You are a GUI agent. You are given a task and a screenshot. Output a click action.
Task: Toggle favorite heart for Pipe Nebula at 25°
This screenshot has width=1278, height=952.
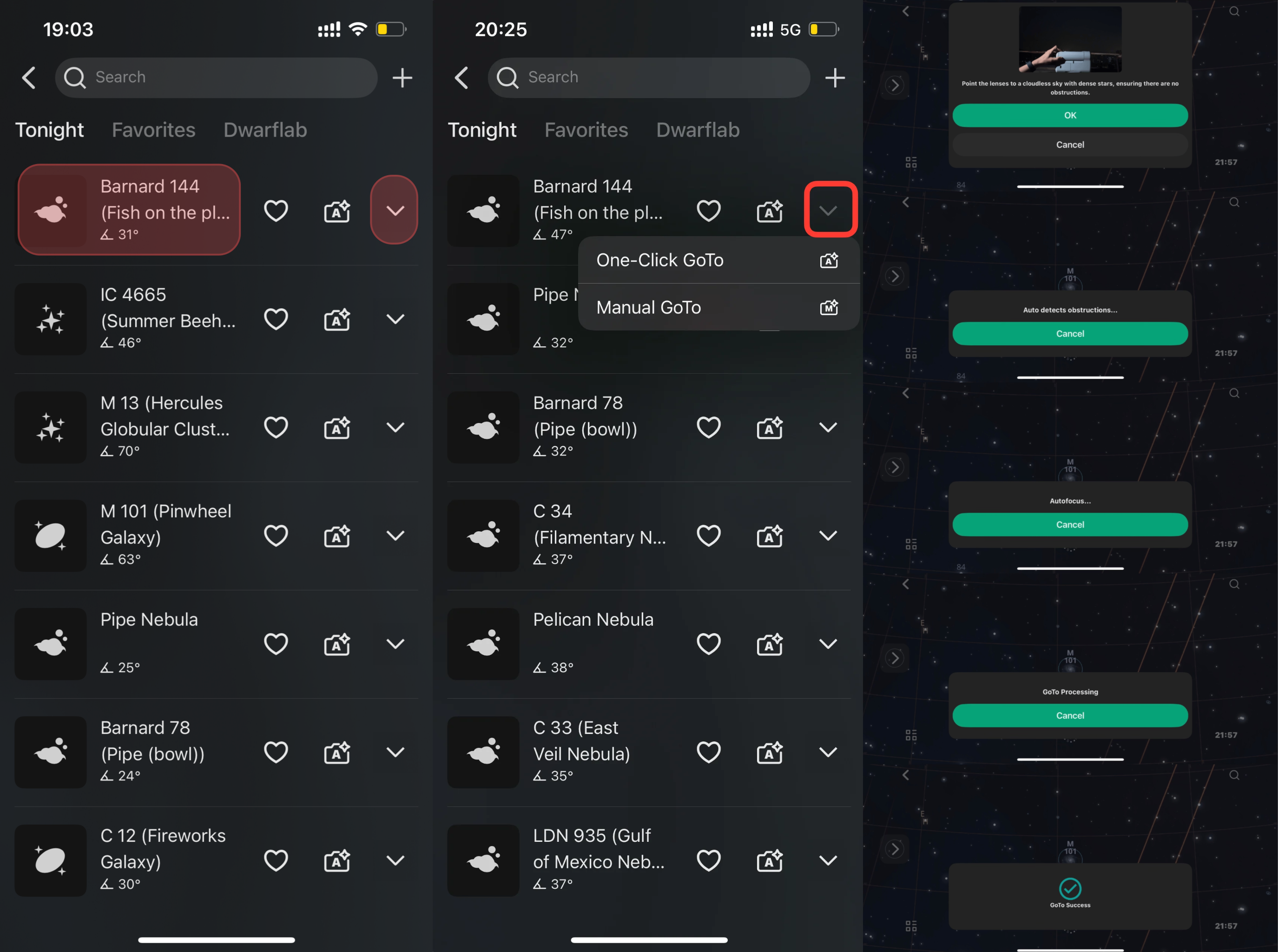(x=276, y=644)
